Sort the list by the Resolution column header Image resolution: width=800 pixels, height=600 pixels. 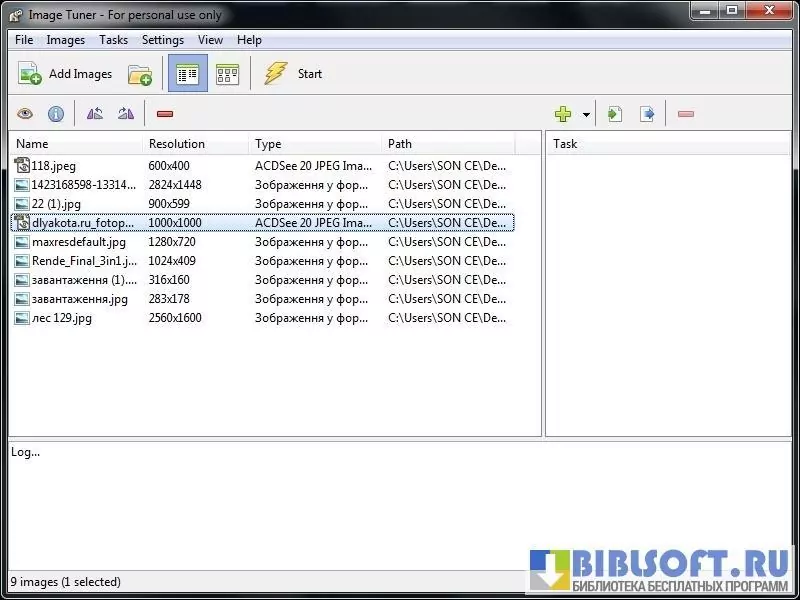(177, 144)
